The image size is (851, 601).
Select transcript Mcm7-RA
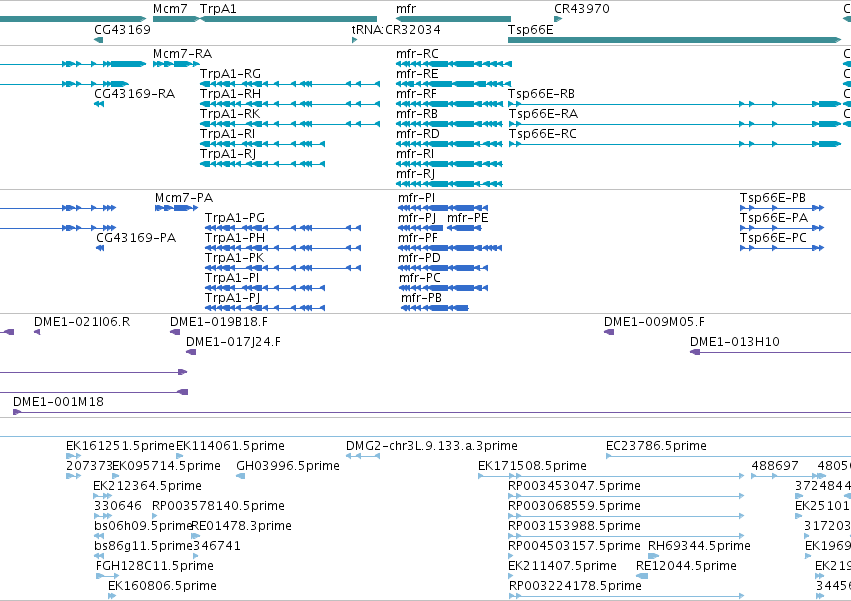(176, 64)
